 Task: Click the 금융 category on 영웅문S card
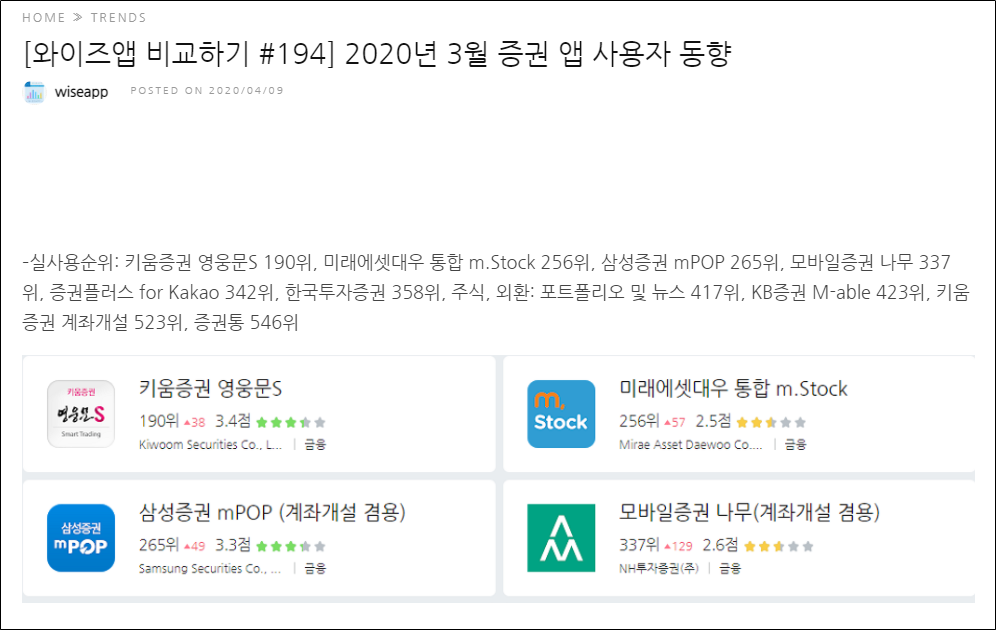(315, 445)
